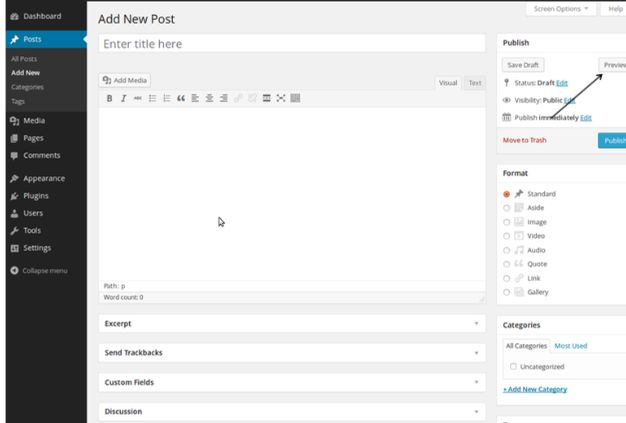Viewport: 626px width, 423px height.
Task: Click the Insert link icon
Action: [x=238, y=98]
